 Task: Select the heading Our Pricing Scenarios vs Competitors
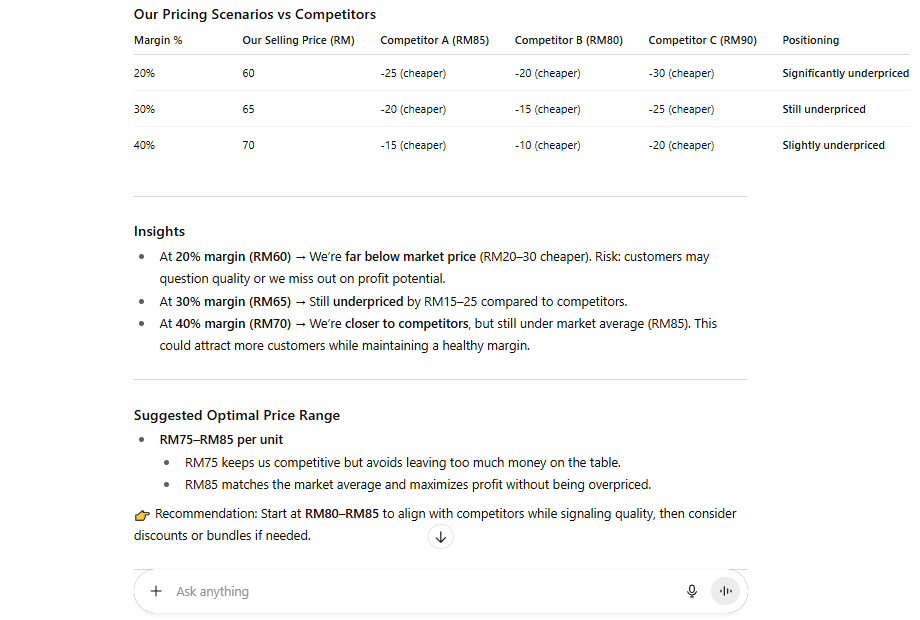pos(254,14)
